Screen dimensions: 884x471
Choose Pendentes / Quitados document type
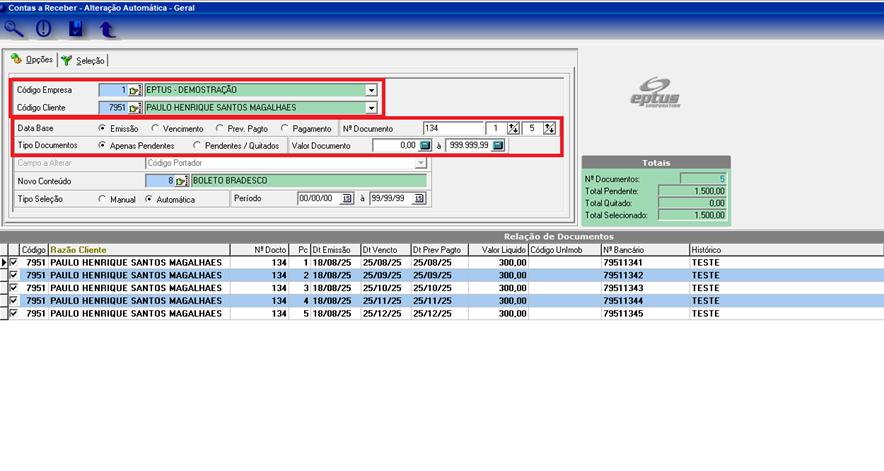pos(197,146)
